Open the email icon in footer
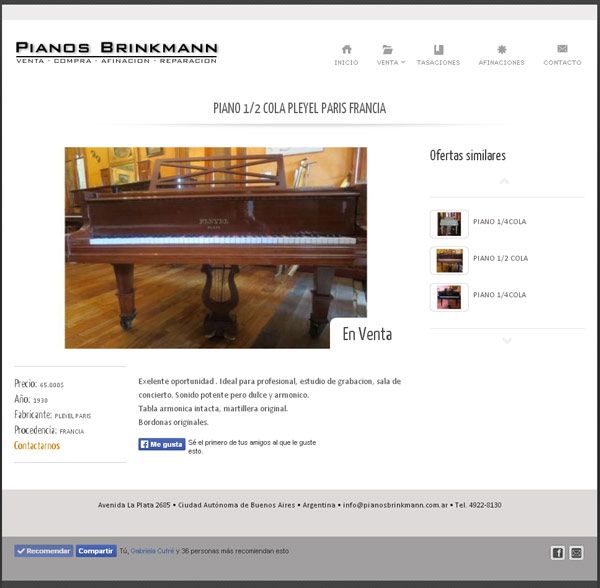Viewport: 600px width, 588px height. pos(576,553)
